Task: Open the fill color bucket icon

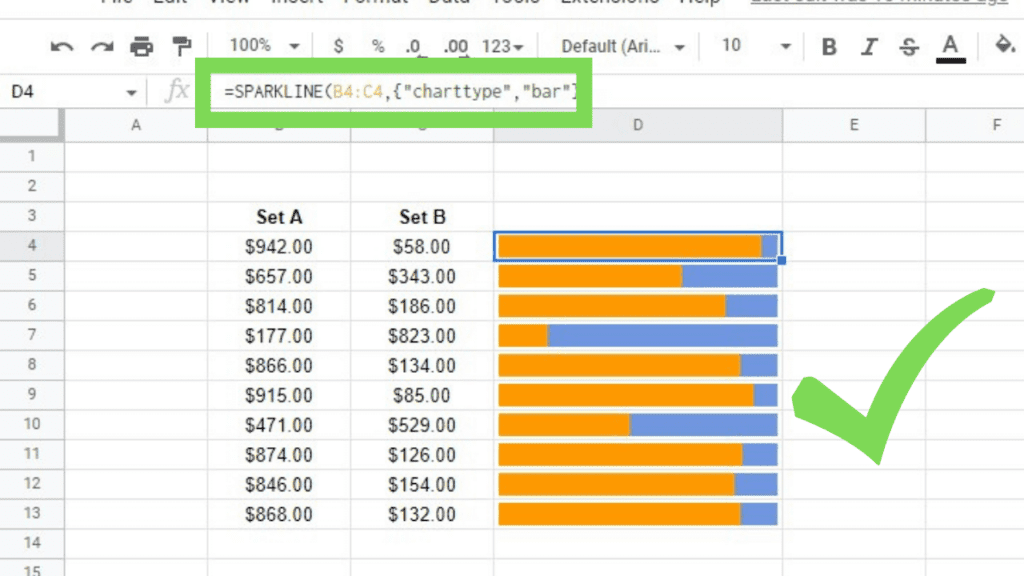Action: click(x=1006, y=46)
